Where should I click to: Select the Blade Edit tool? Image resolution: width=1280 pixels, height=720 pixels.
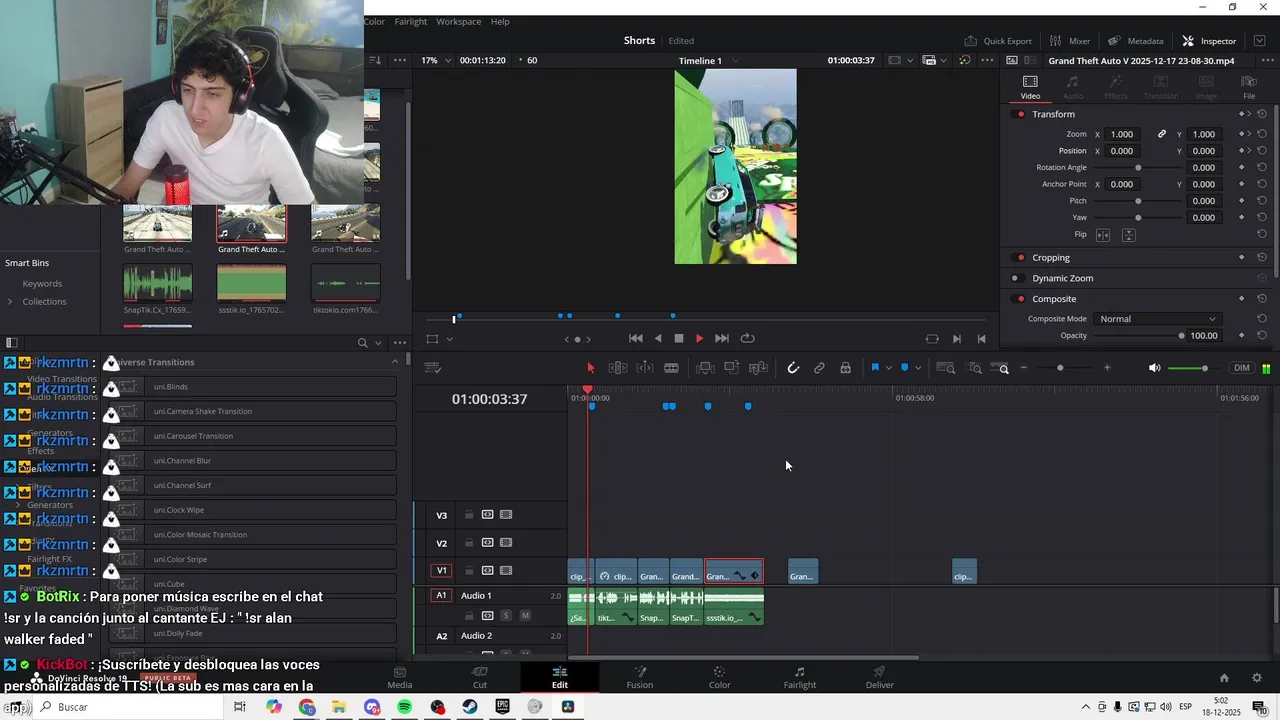pos(671,368)
